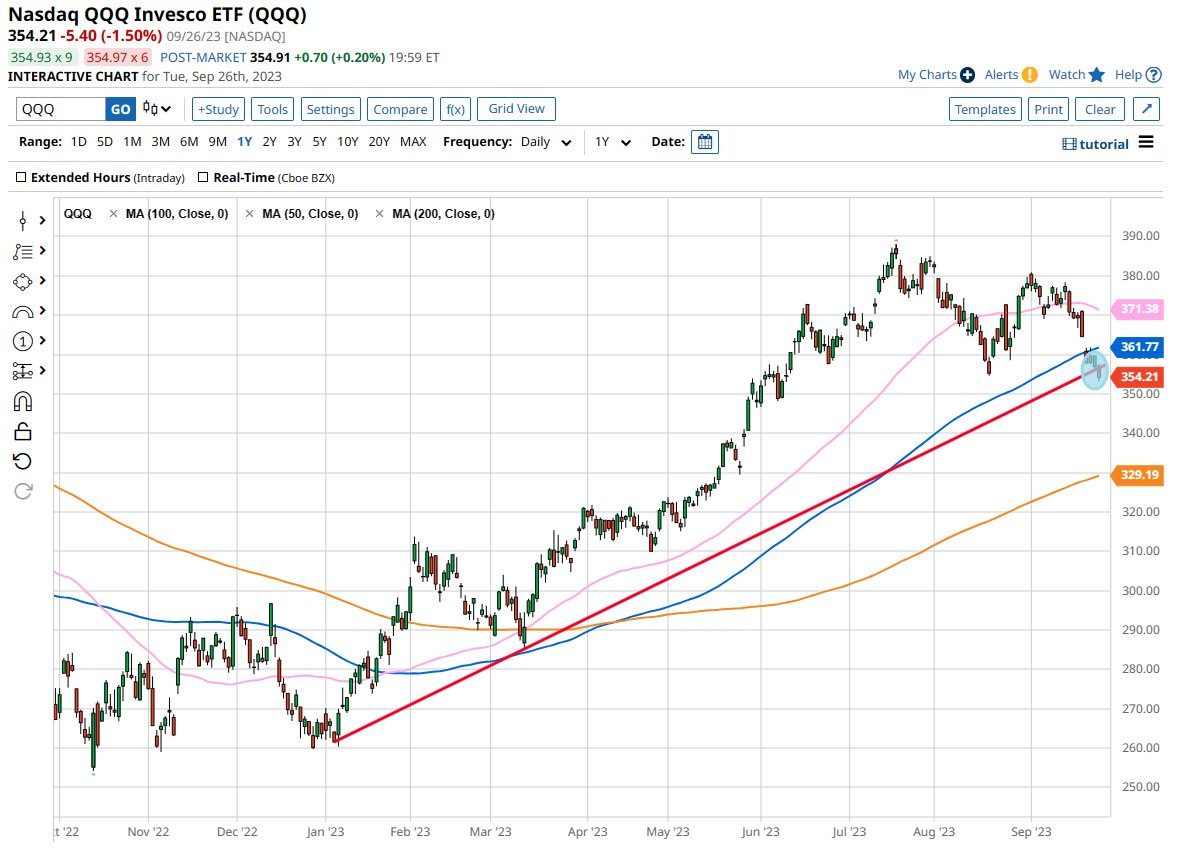Select the 1M range
This screenshot has width=1181, height=857.
pyautogui.click(x=132, y=142)
